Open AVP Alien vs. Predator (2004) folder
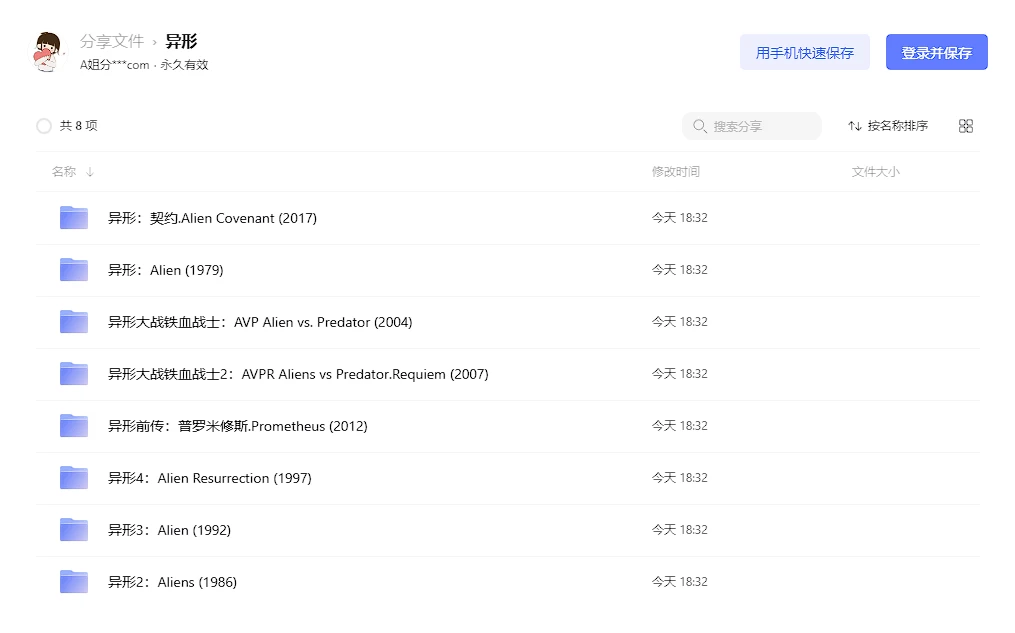Screen dimensions: 1015x633 click(260, 322)
